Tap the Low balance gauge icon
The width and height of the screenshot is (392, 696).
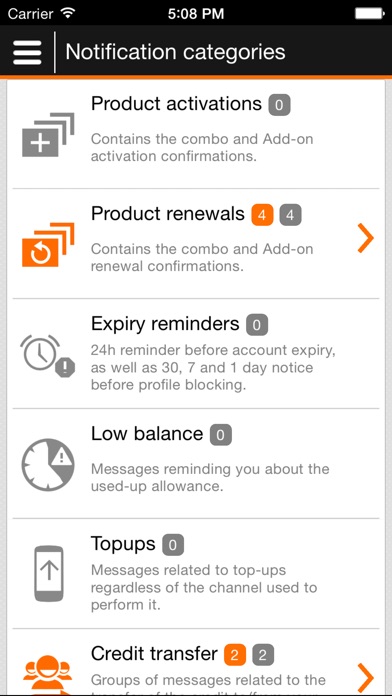tap(48, 465)
